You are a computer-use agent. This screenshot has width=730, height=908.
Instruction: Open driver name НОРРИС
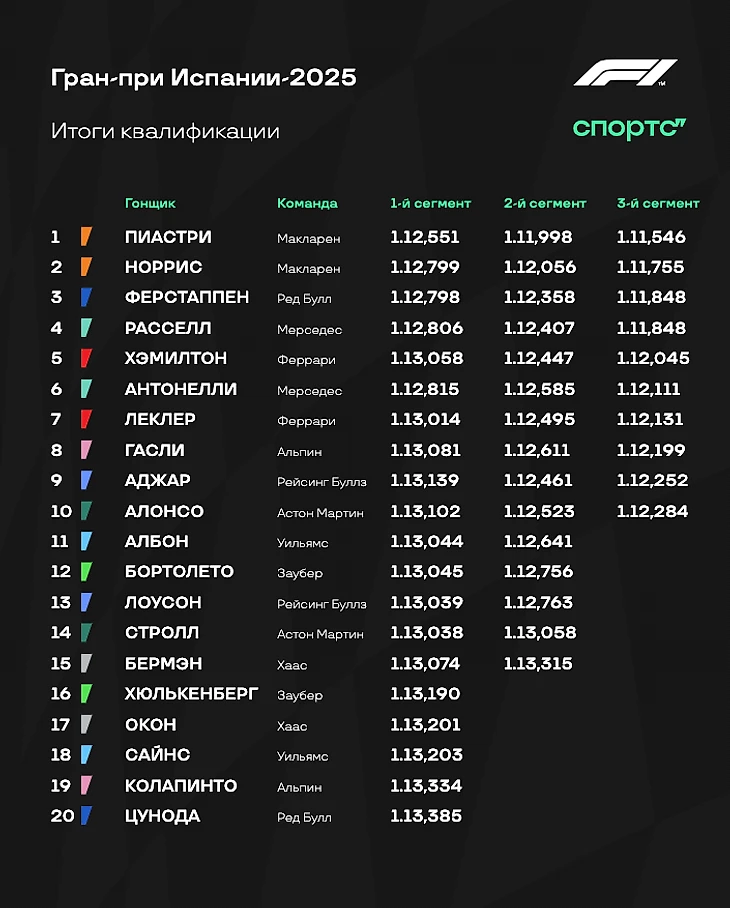[x=163, y=268]
